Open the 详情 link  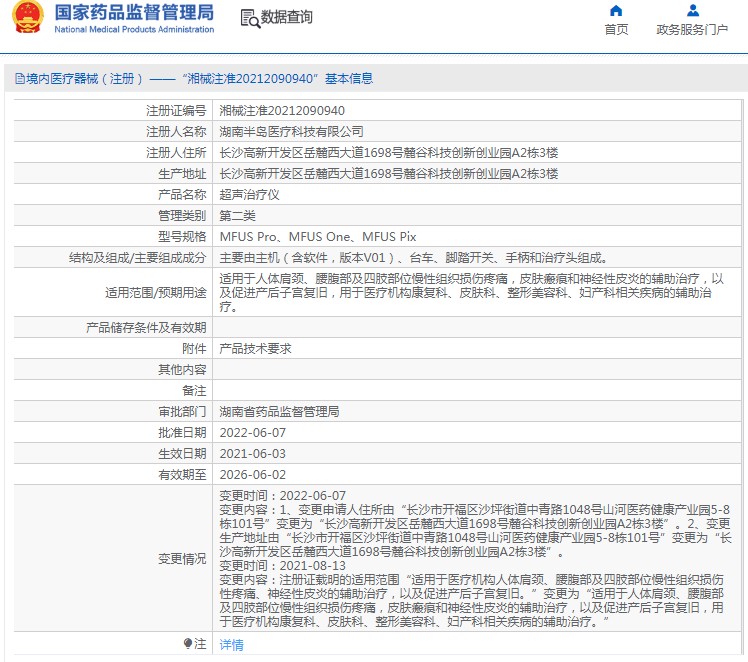pos(231,644)
